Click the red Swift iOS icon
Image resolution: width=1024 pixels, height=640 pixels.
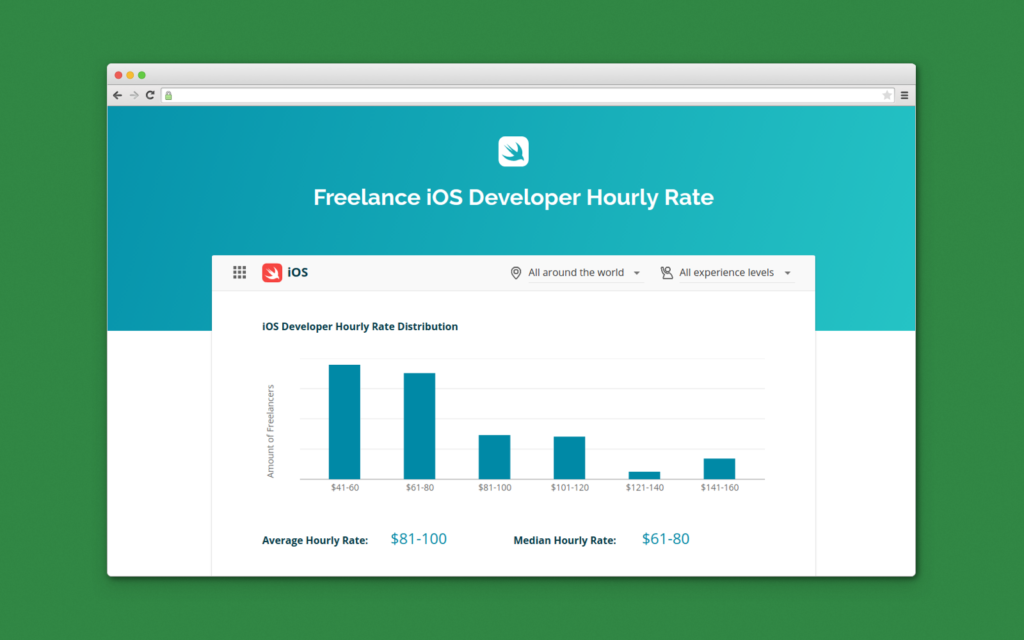(272, 272)
